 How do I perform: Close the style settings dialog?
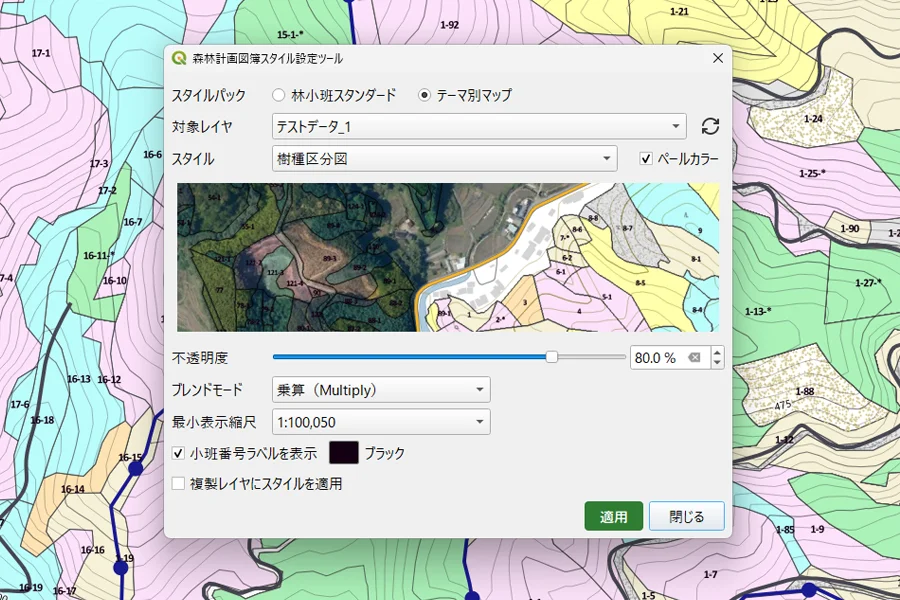click(717, 58)
